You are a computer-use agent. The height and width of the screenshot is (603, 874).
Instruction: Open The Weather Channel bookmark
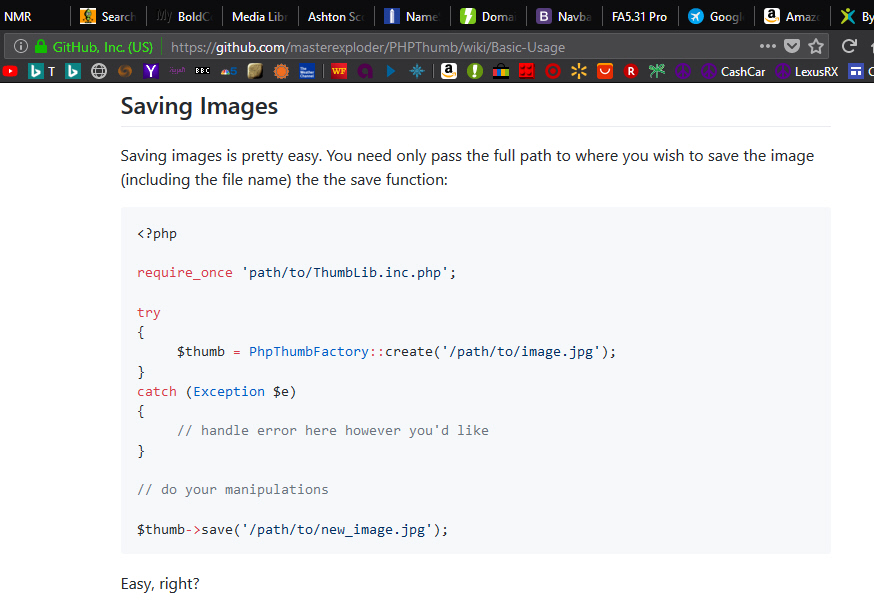pyautogui.click(x=307, y=71)
